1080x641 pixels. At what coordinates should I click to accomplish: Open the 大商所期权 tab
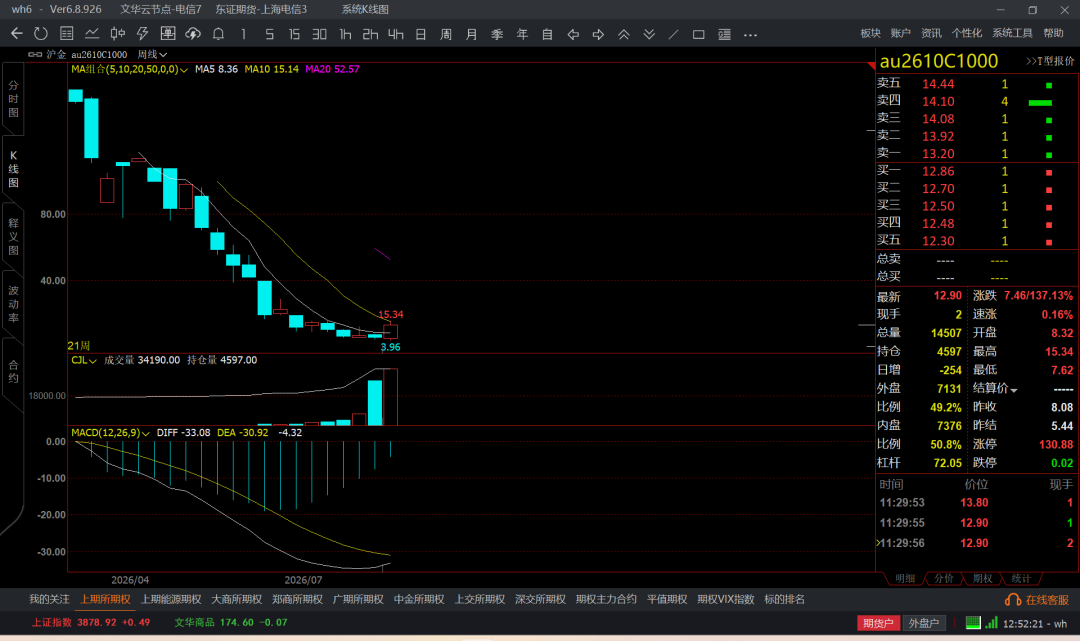(236, 600)
